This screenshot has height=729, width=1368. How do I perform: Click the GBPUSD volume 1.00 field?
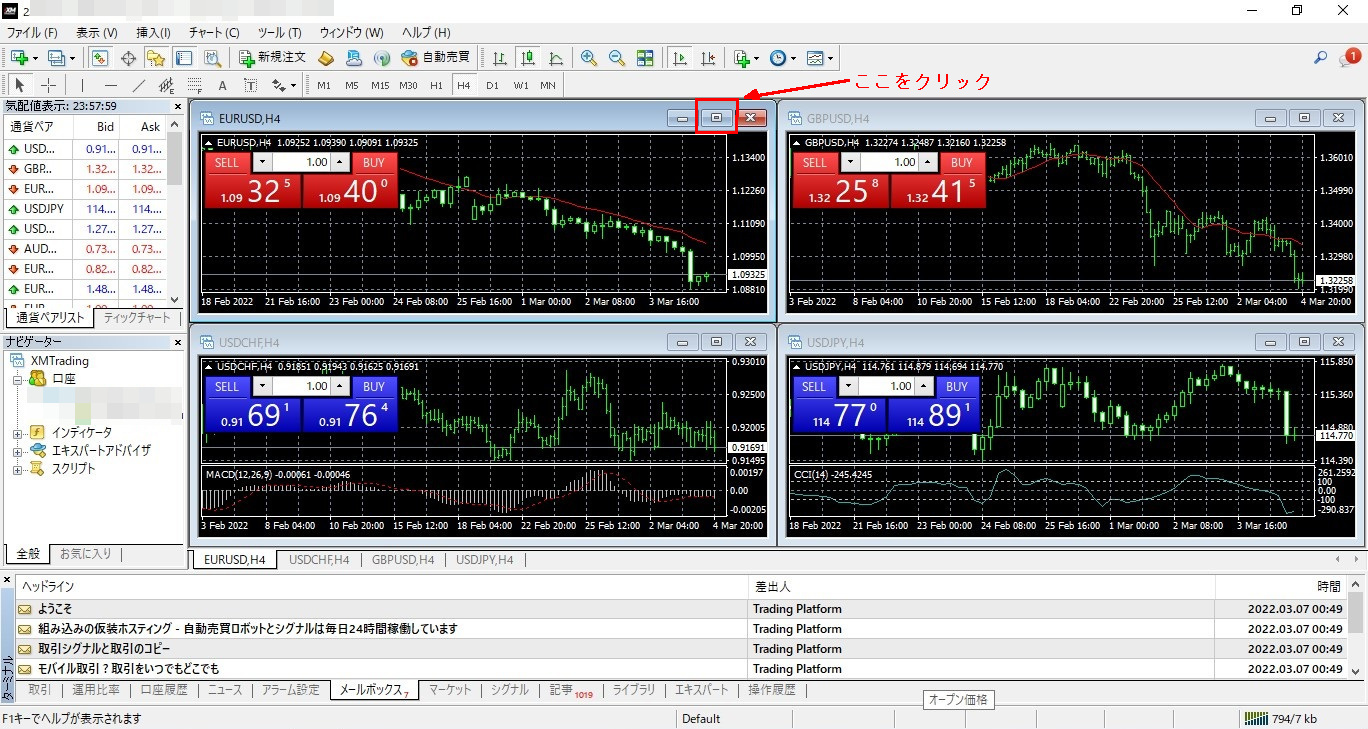pos(889,162)
